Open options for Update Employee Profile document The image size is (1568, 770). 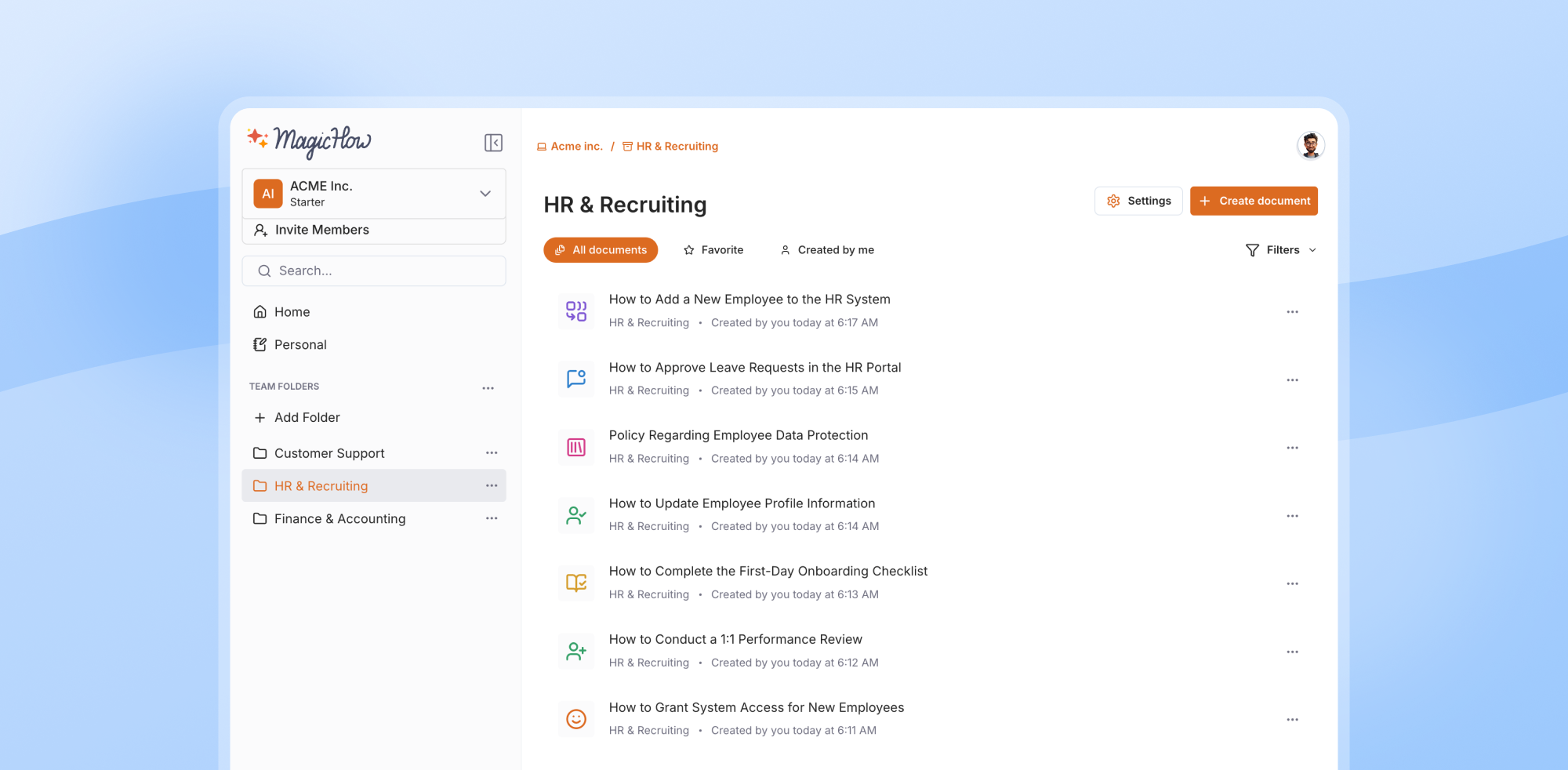[x=1293, y=516]
